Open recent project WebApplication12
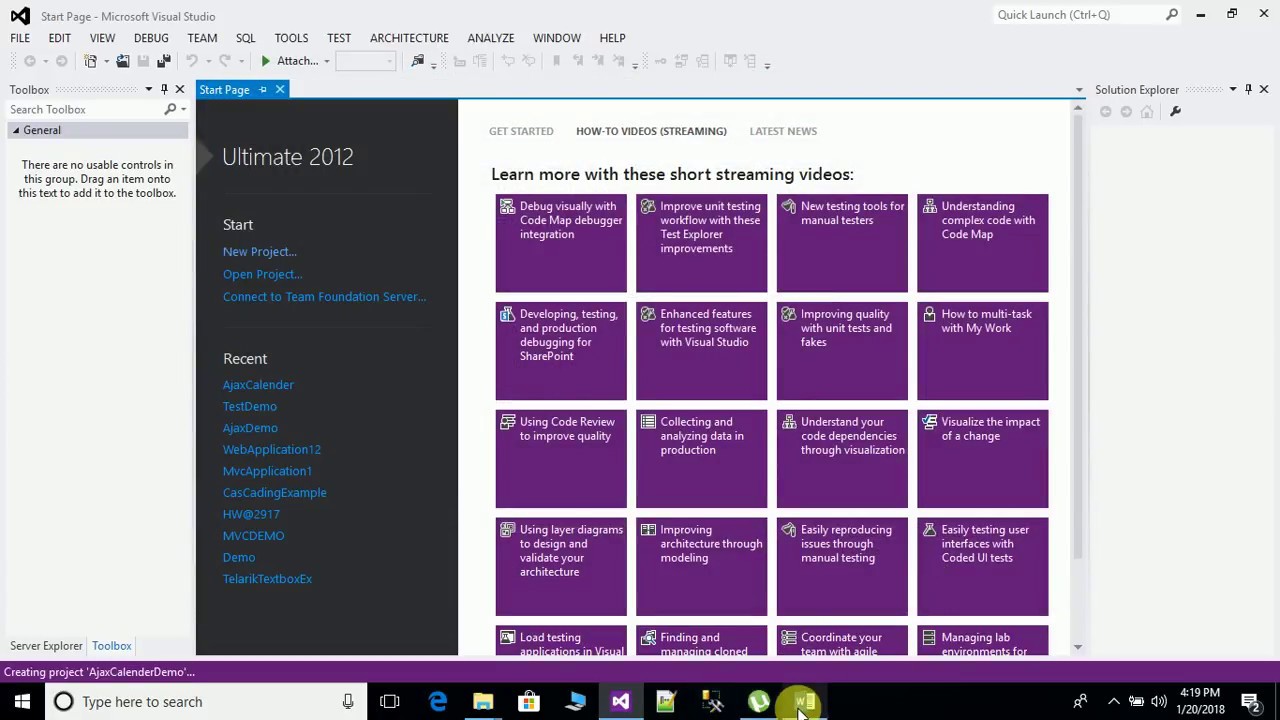Viewport: 1280px width, 720px height. click(272, 450)
